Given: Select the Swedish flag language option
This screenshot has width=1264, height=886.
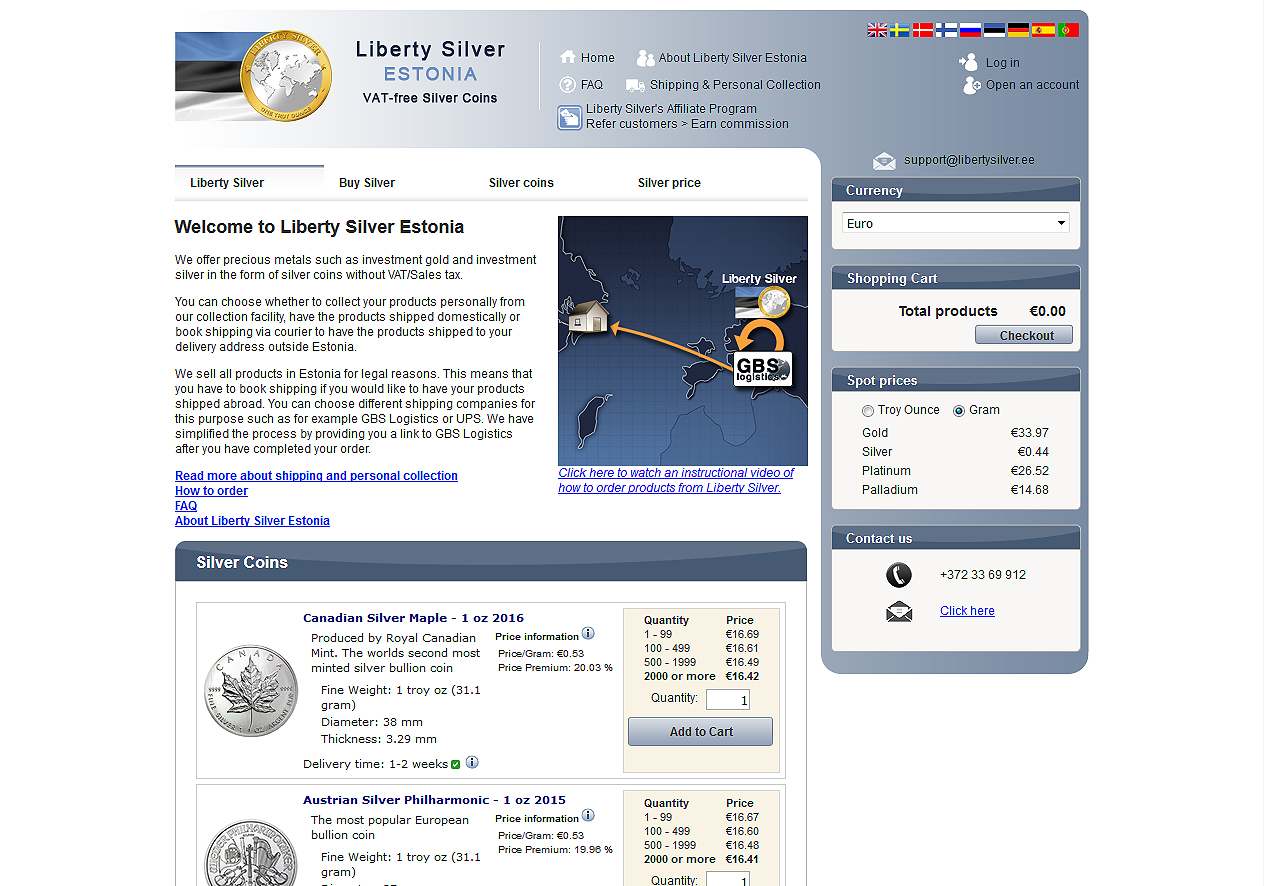Looking at the screenshot, I should click(x=900, y=30).
